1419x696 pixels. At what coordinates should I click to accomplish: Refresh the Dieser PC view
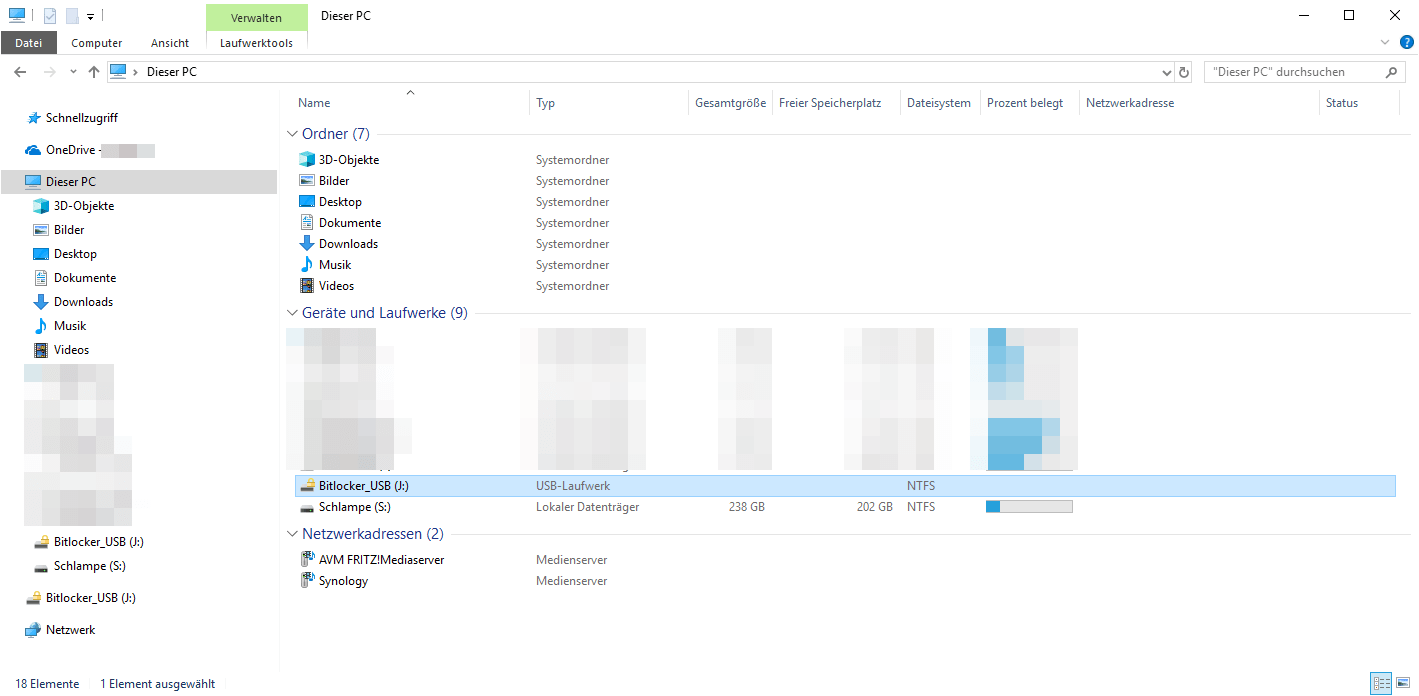tap(1185, 72)
